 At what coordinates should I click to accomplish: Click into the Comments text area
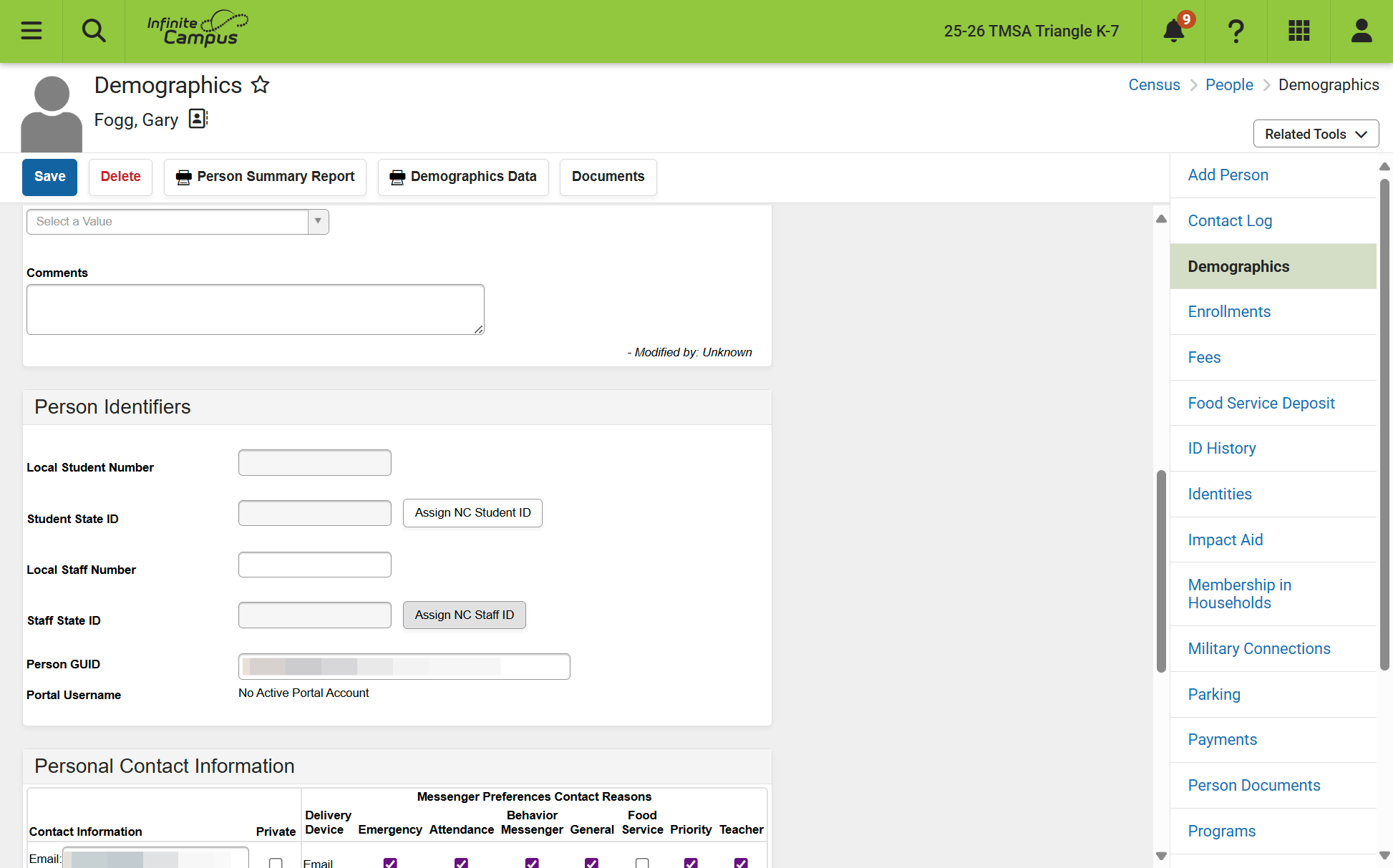pos(256,309)
